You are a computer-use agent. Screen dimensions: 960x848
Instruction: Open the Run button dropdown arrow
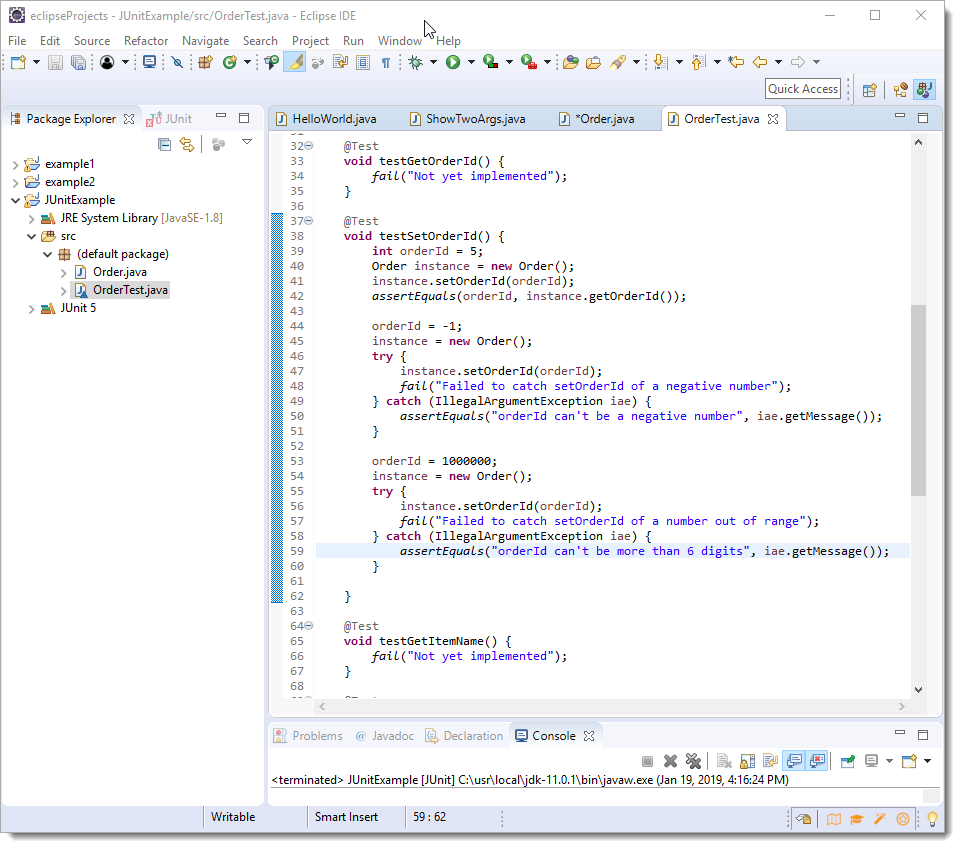(471, 62)
